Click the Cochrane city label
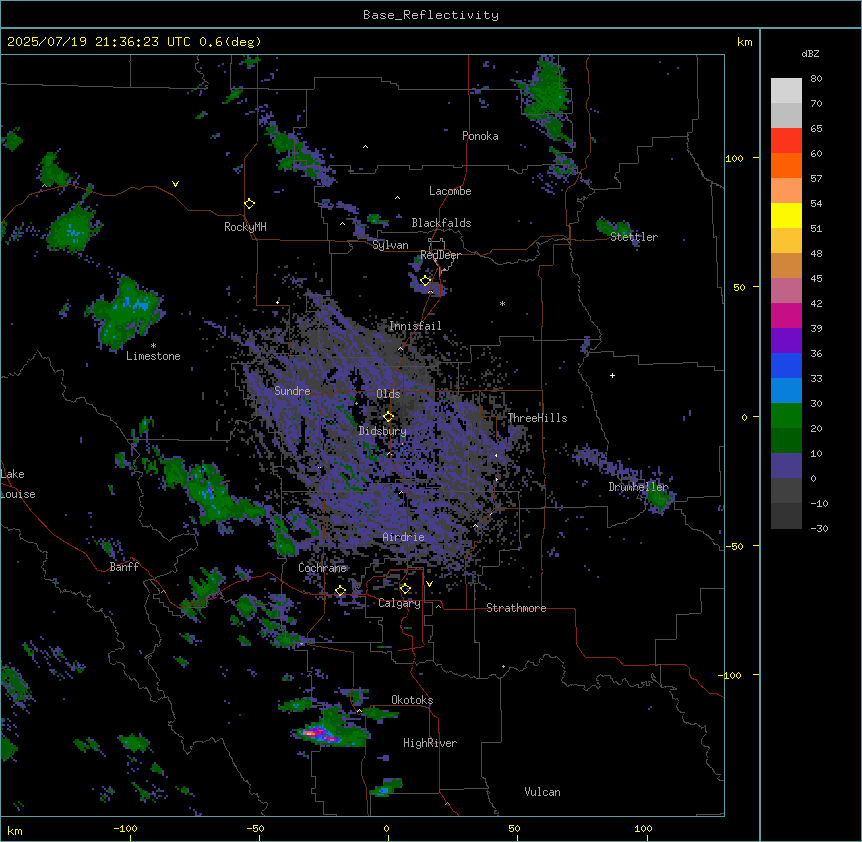862x842 pixels. (322, 568)
